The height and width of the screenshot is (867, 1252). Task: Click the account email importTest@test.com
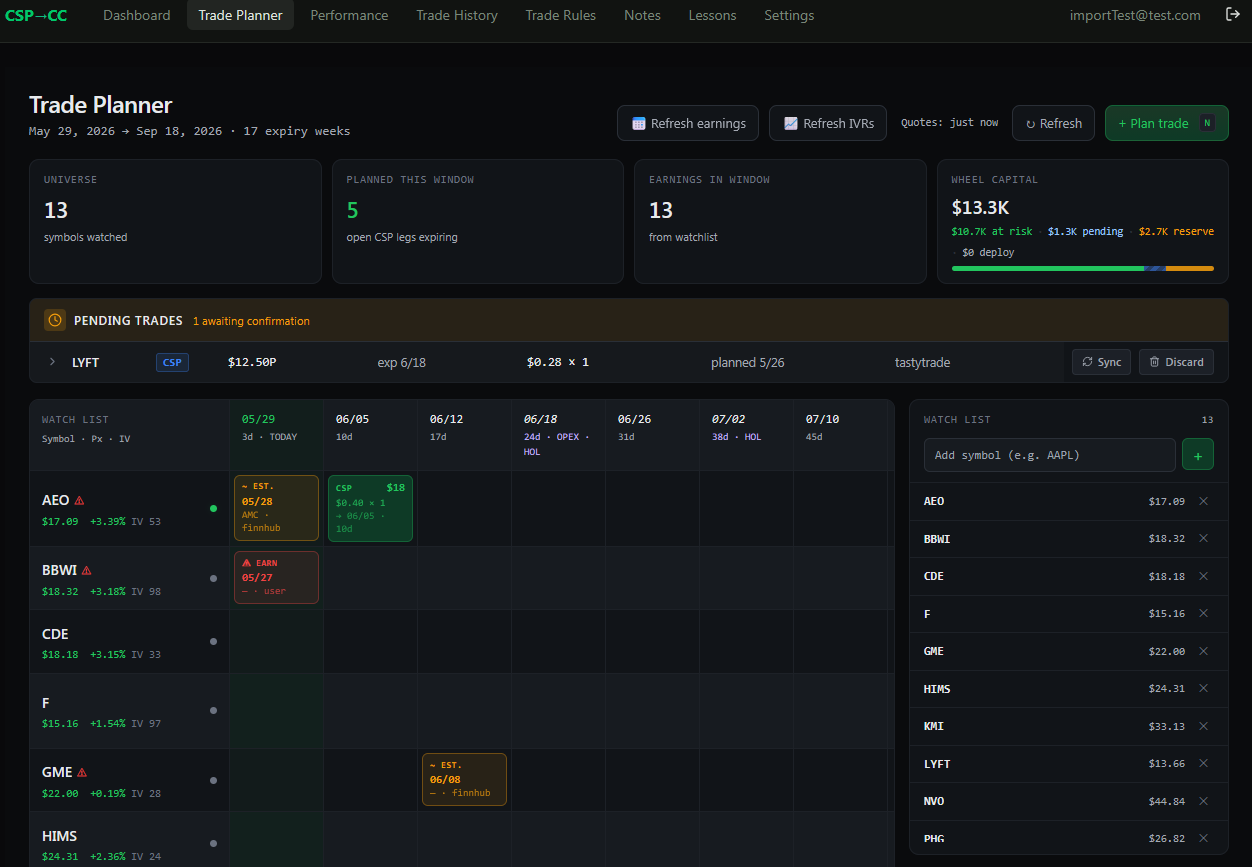point(1135,15)
